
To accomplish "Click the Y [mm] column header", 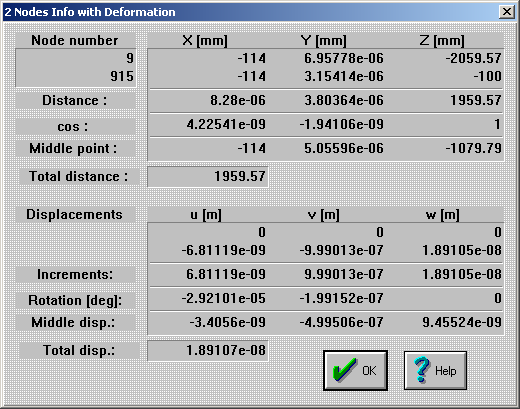I will pyautogui.click(x=323, y=41).
